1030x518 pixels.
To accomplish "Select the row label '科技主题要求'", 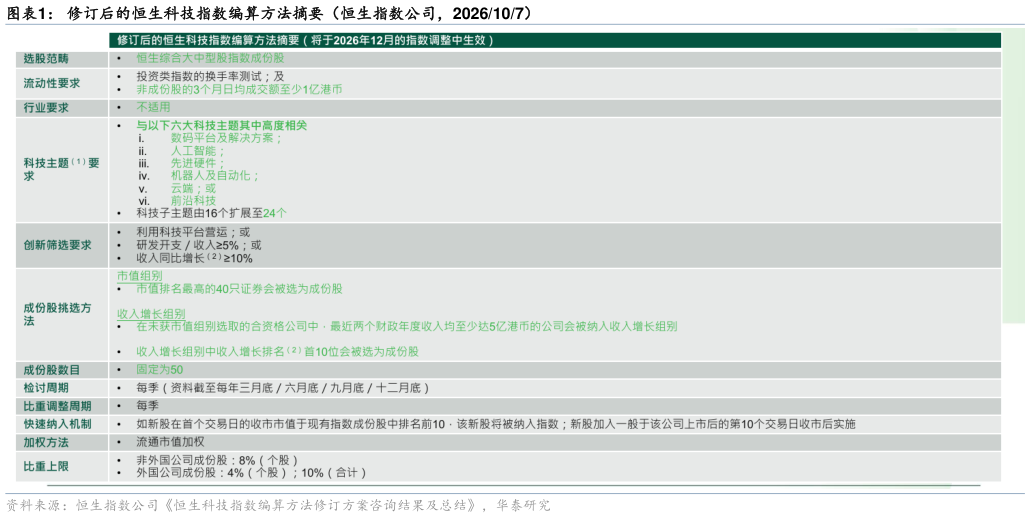I will point(61,169).
